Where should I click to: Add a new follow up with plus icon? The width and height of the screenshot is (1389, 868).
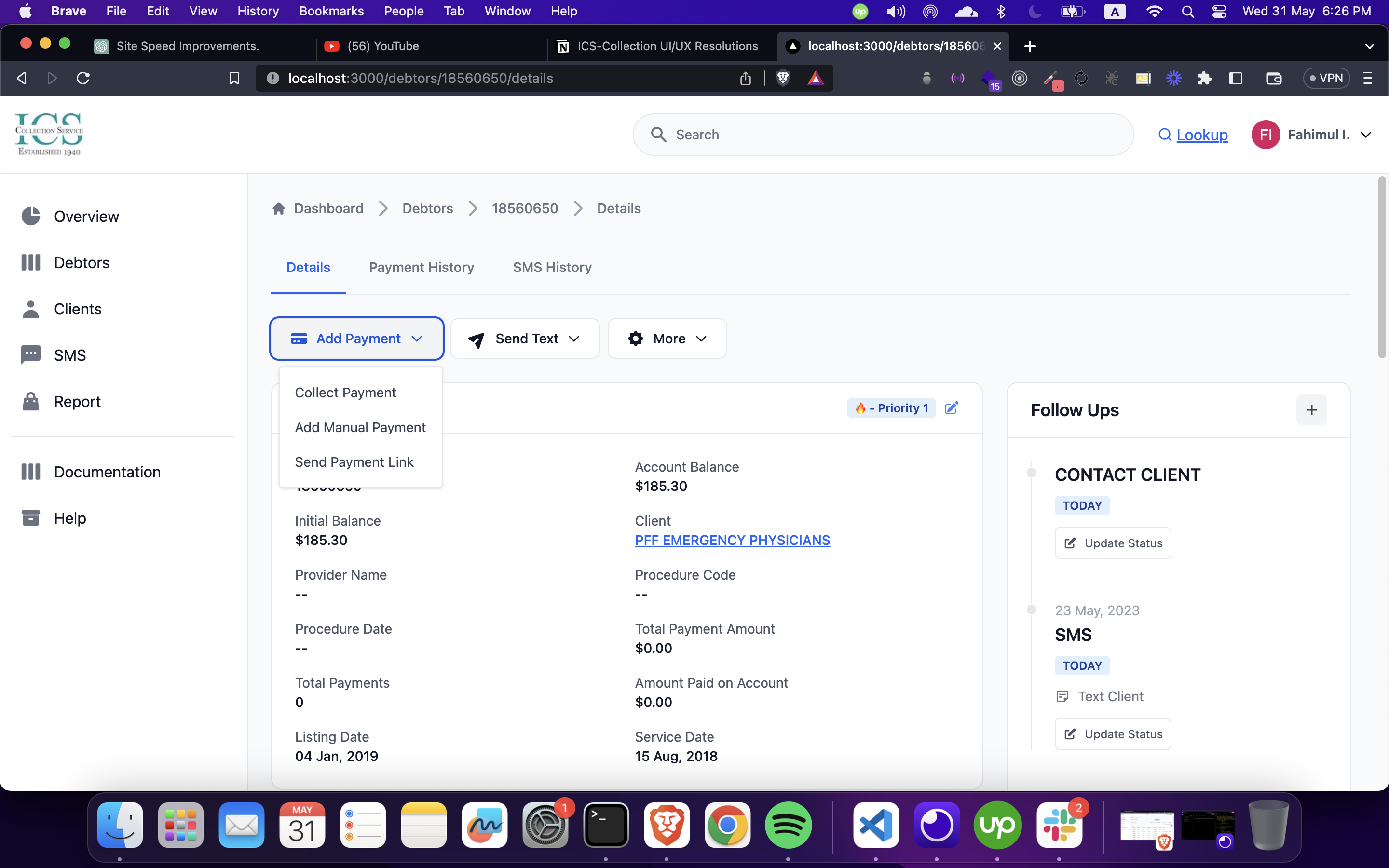1311,410
